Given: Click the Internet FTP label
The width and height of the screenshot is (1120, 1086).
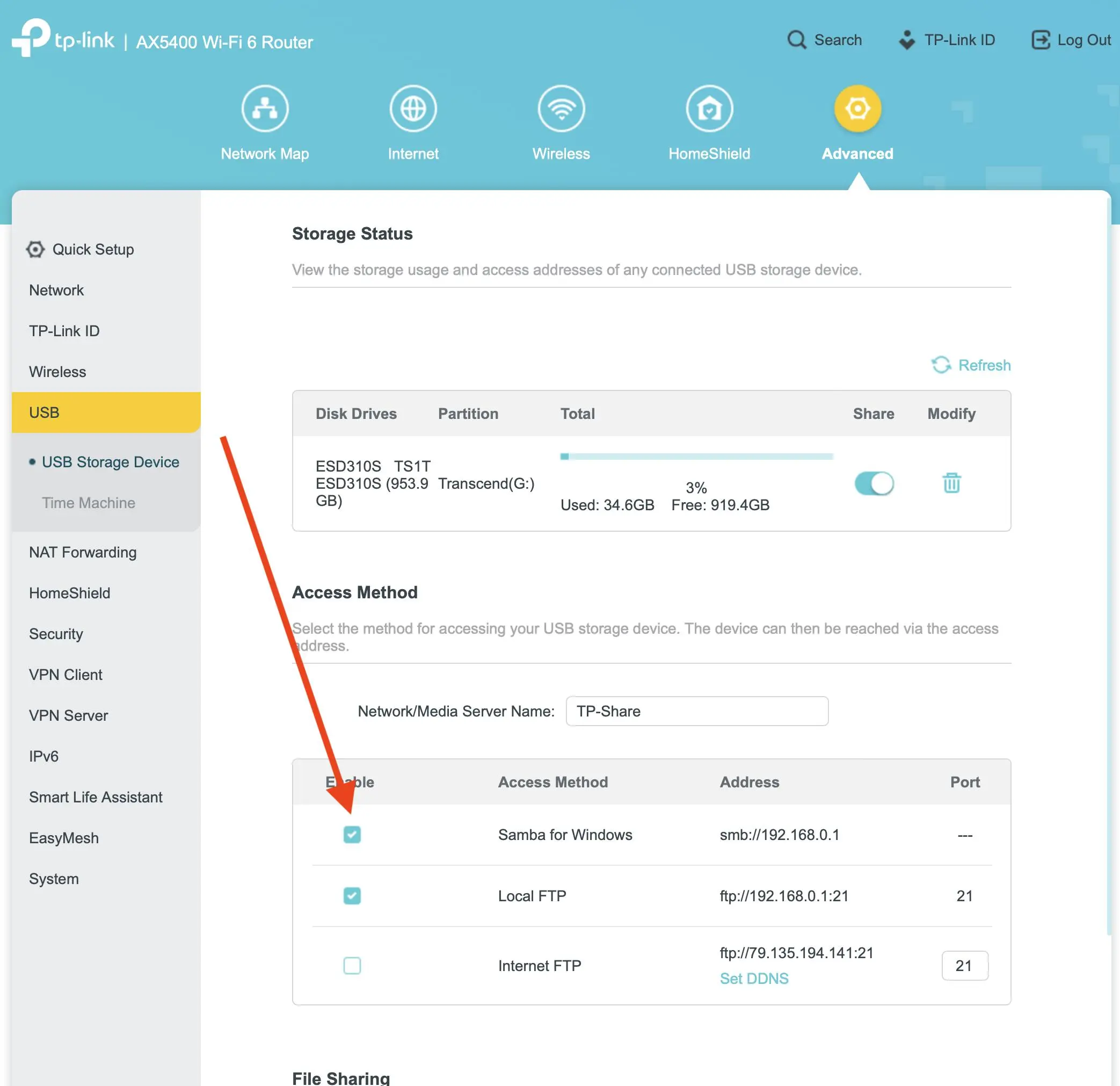Looking at the screenshot, I should [x=540, y=965].
